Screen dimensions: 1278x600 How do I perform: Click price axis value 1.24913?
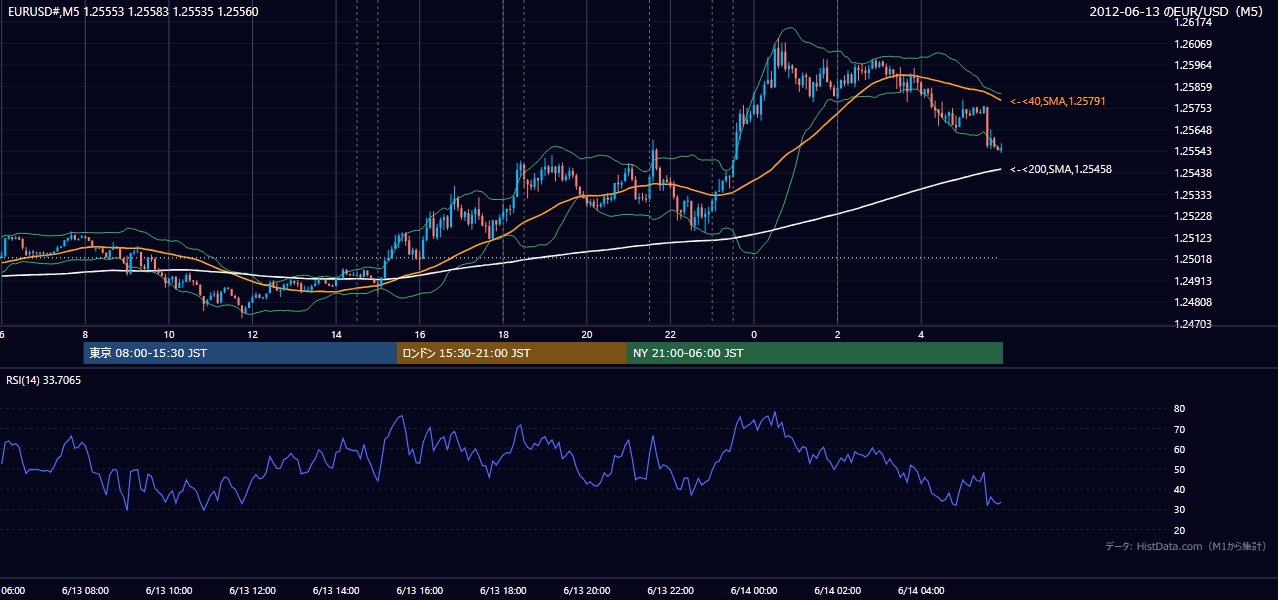coord(1192,281)
